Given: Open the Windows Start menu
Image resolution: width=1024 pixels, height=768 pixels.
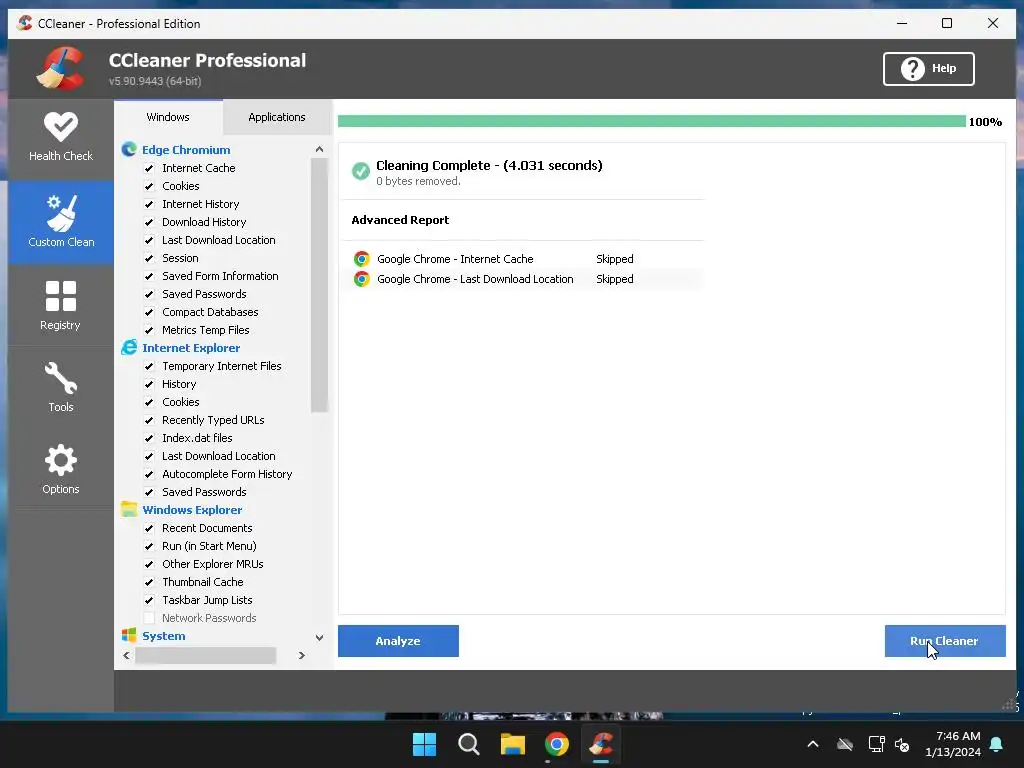Looking at the screenshot, I should 424,744.
